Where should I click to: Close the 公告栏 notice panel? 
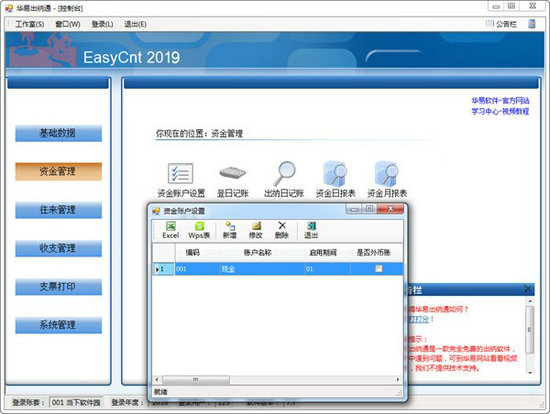pyautogui.click(x=528, y=289)
